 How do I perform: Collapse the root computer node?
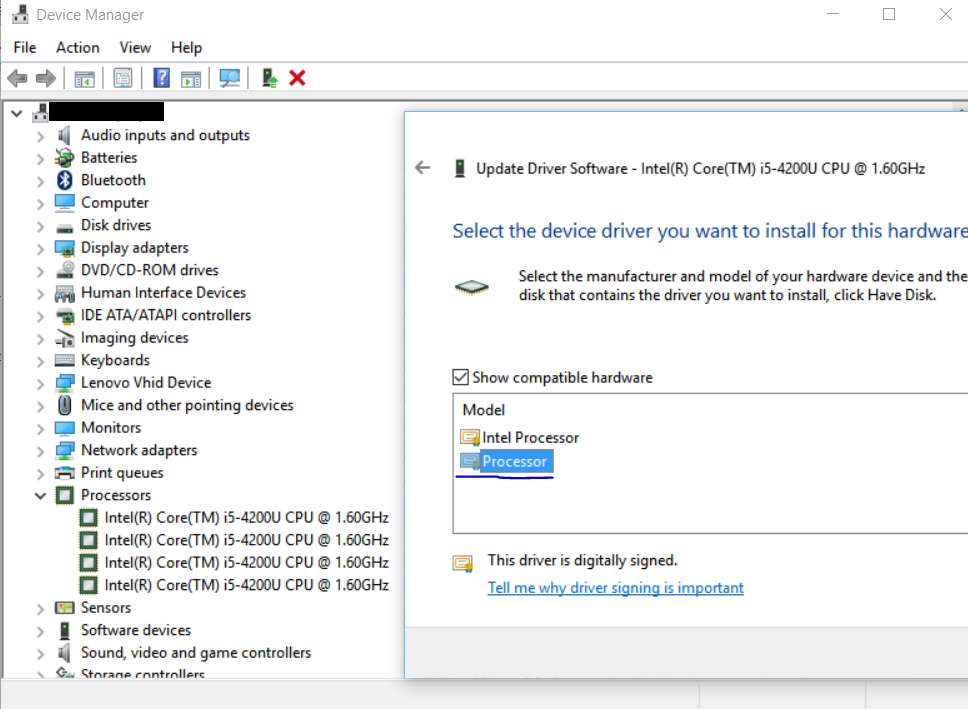(17, 113)
